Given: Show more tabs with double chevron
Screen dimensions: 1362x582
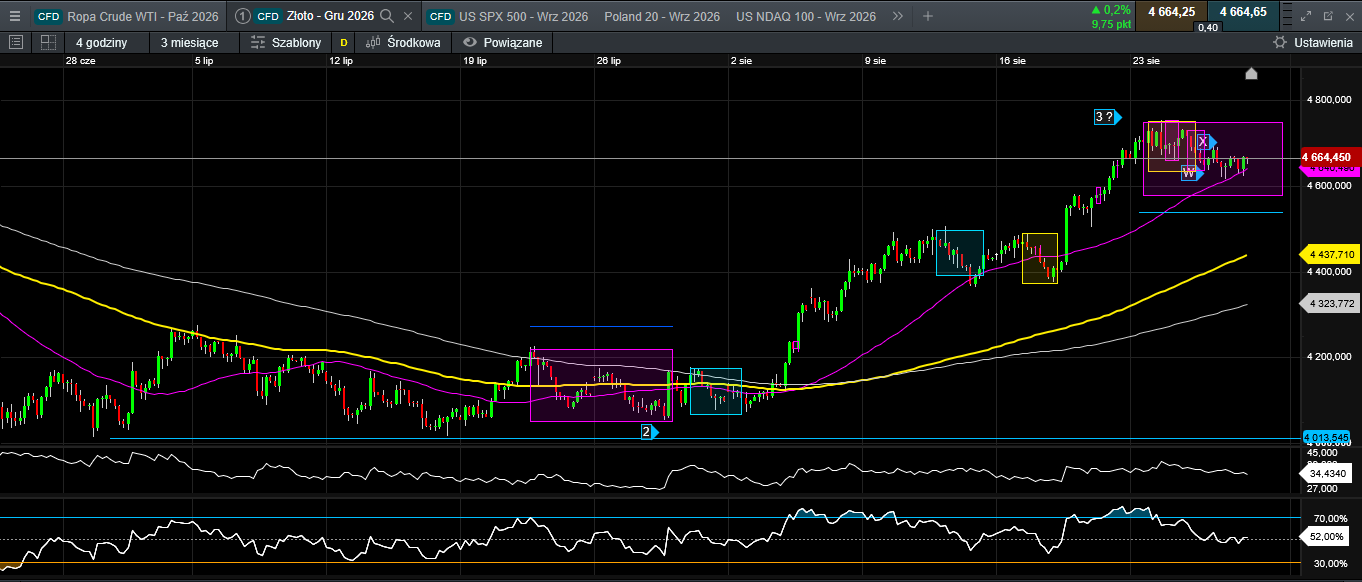Looking at the screenshot, I should 897,16.
